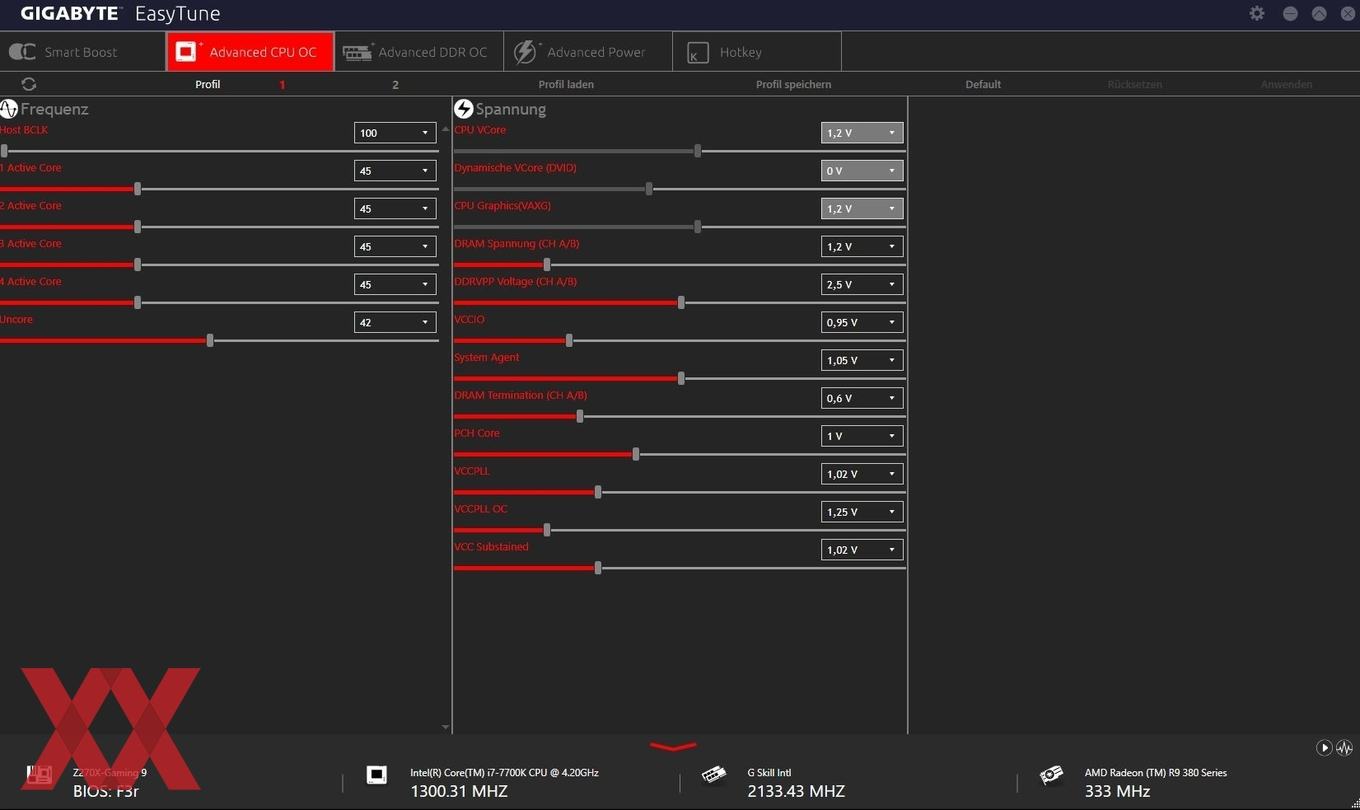Open the Advanced Power tab

coord(588,52)
